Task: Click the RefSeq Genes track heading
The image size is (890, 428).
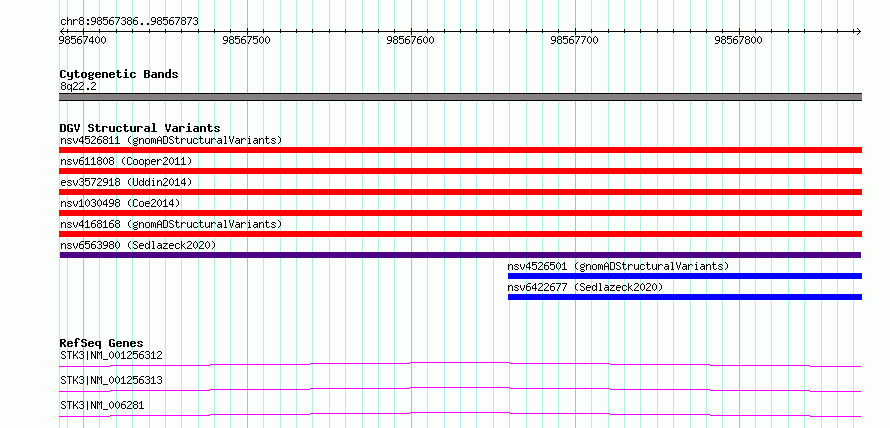Action: click(x=102, y=343)
